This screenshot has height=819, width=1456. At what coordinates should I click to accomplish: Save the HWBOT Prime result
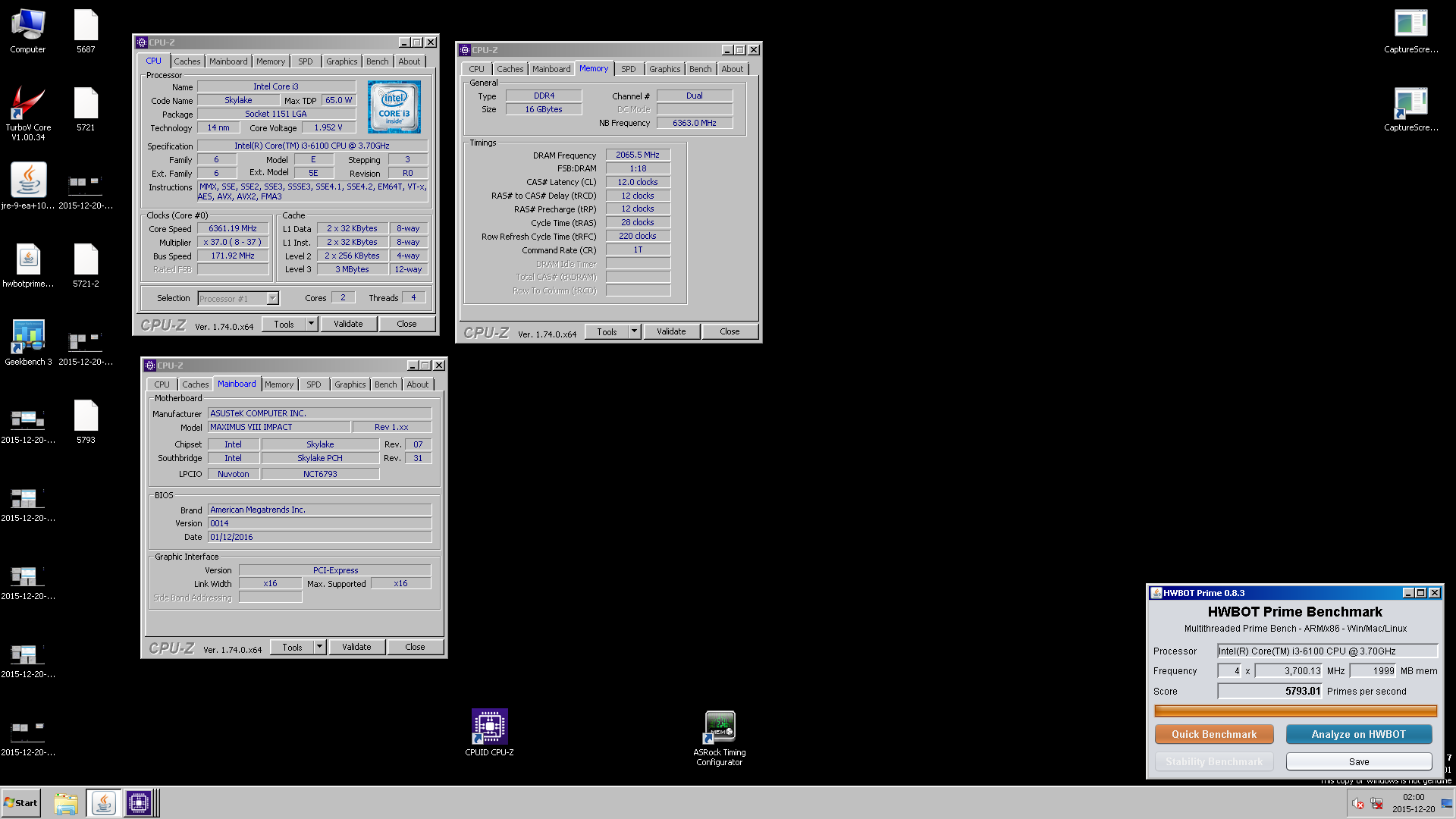click(1359, 761)
